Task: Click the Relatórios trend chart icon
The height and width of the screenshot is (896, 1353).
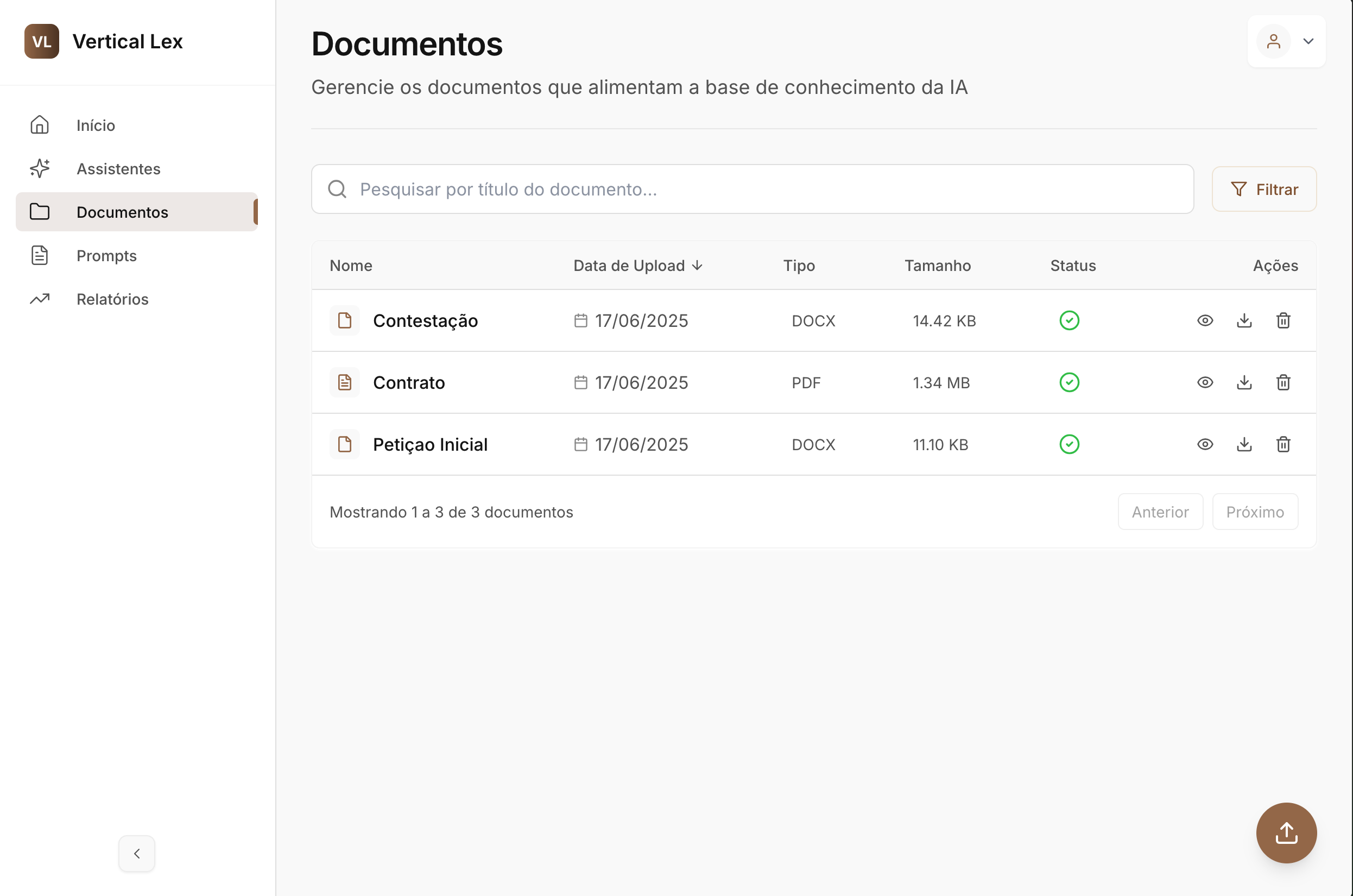Action: (x=40, y=298)
